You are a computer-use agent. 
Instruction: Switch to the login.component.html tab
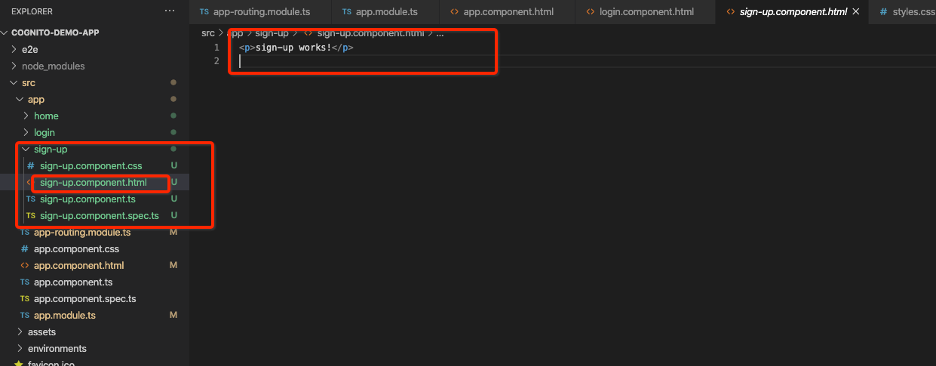(645, 12)
